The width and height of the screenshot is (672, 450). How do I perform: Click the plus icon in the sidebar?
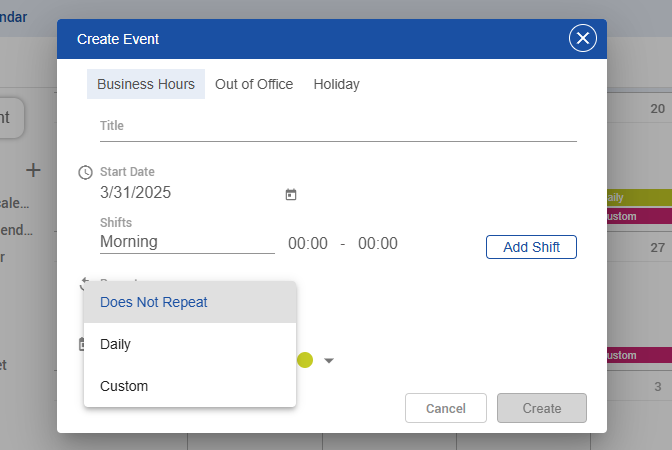click(33, 170)
